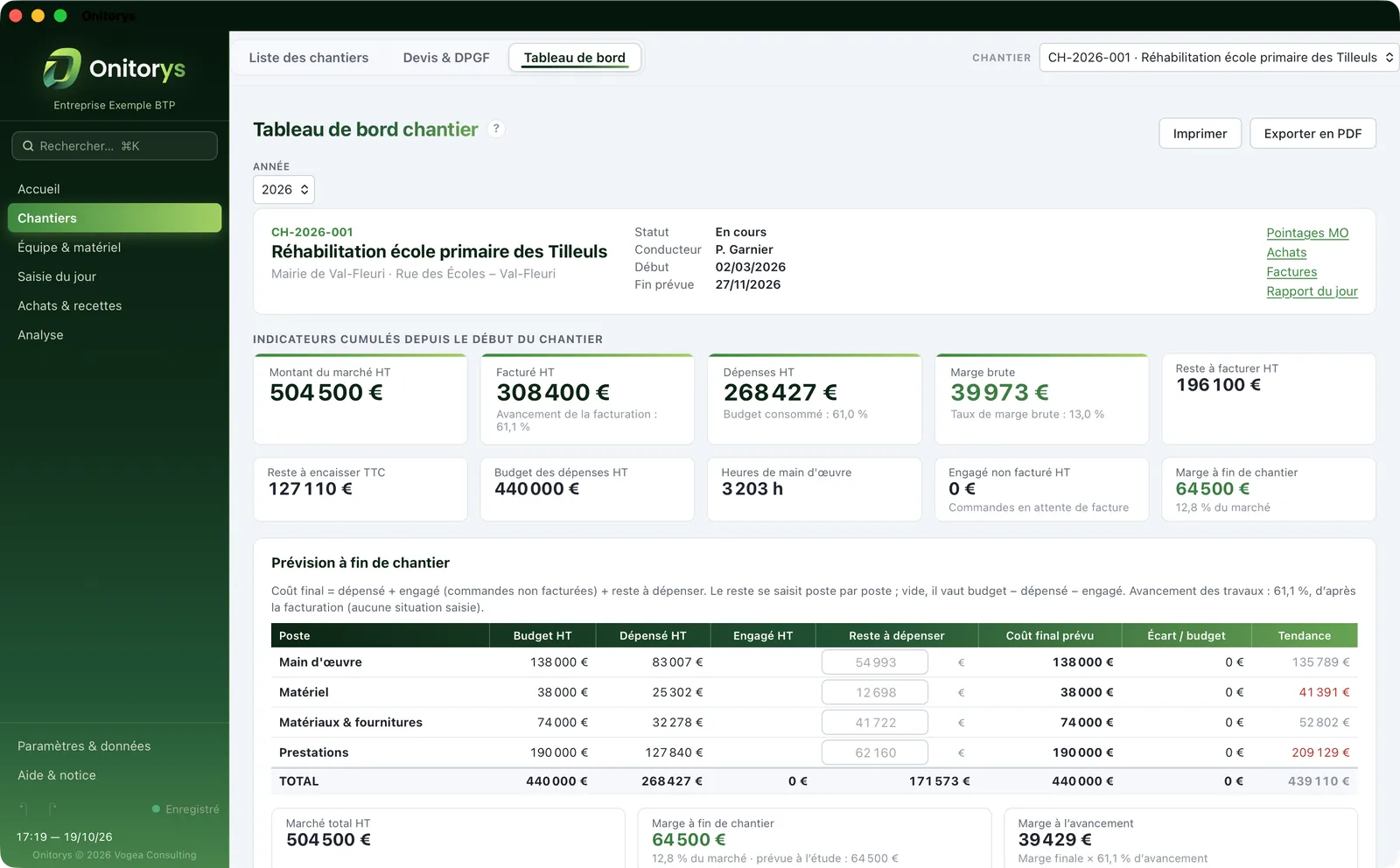
Task: Open Achats & recettes section
Action: [115, 305]
